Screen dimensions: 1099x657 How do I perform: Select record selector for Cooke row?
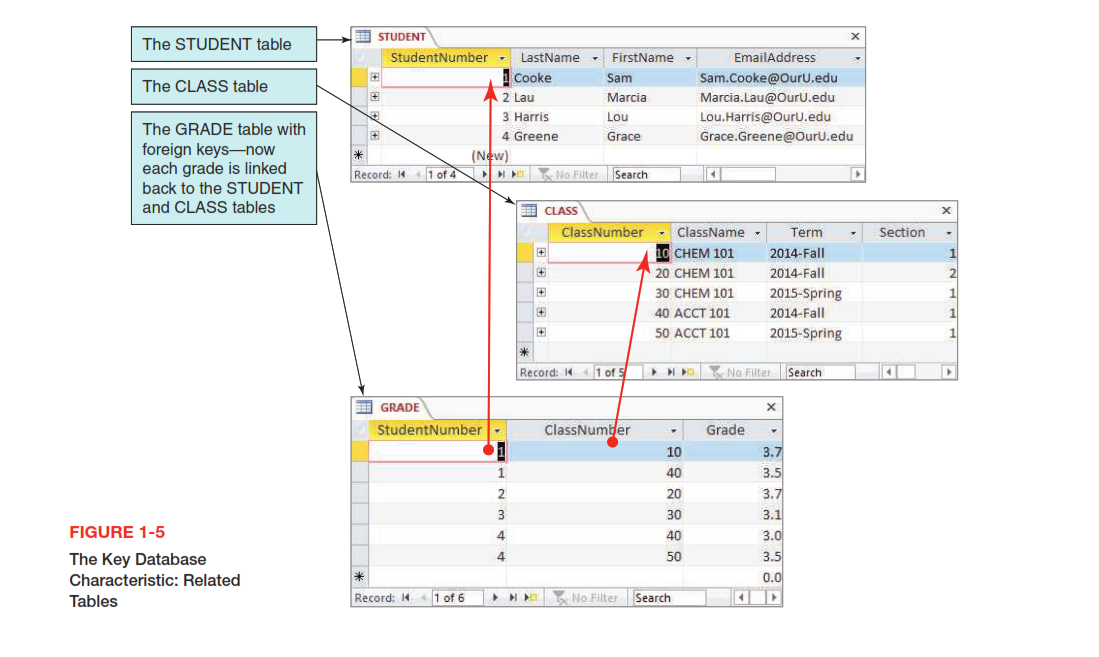pyautogui.click(x=359, y=77)
